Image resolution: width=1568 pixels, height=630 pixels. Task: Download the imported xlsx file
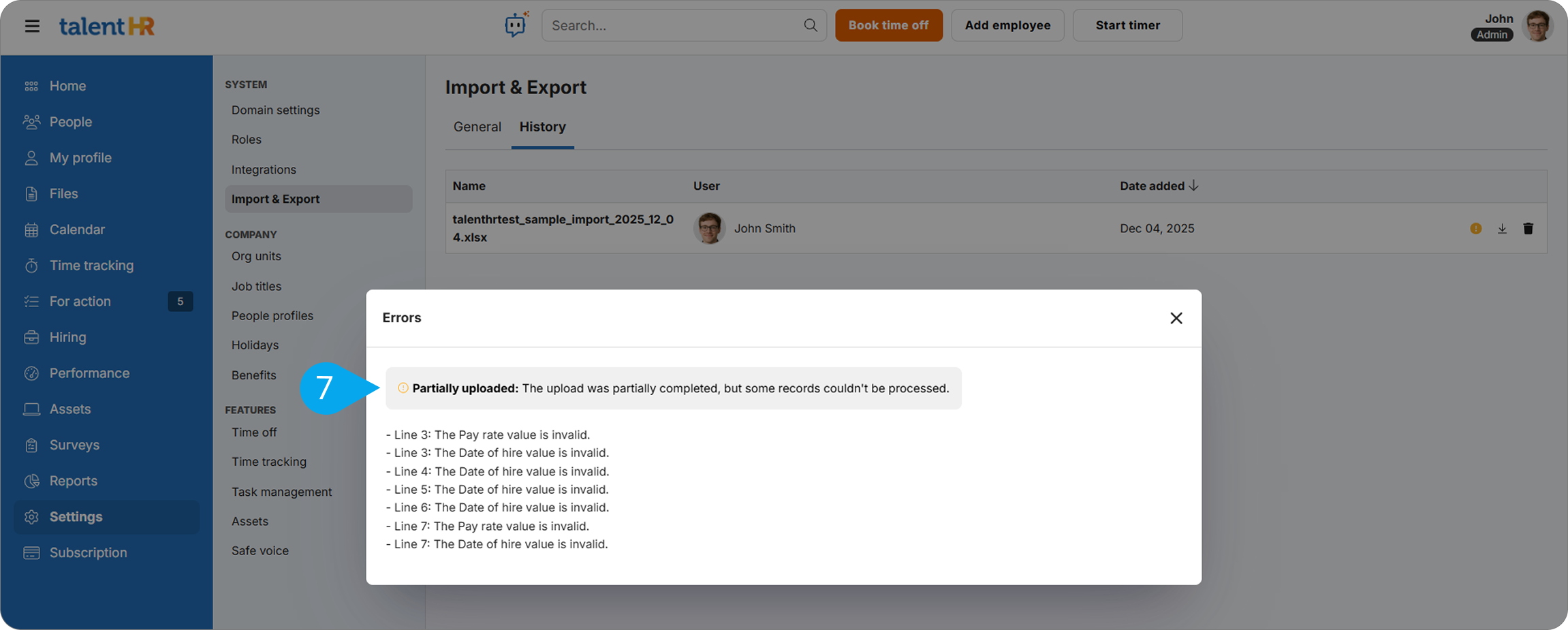point(1502,229)
